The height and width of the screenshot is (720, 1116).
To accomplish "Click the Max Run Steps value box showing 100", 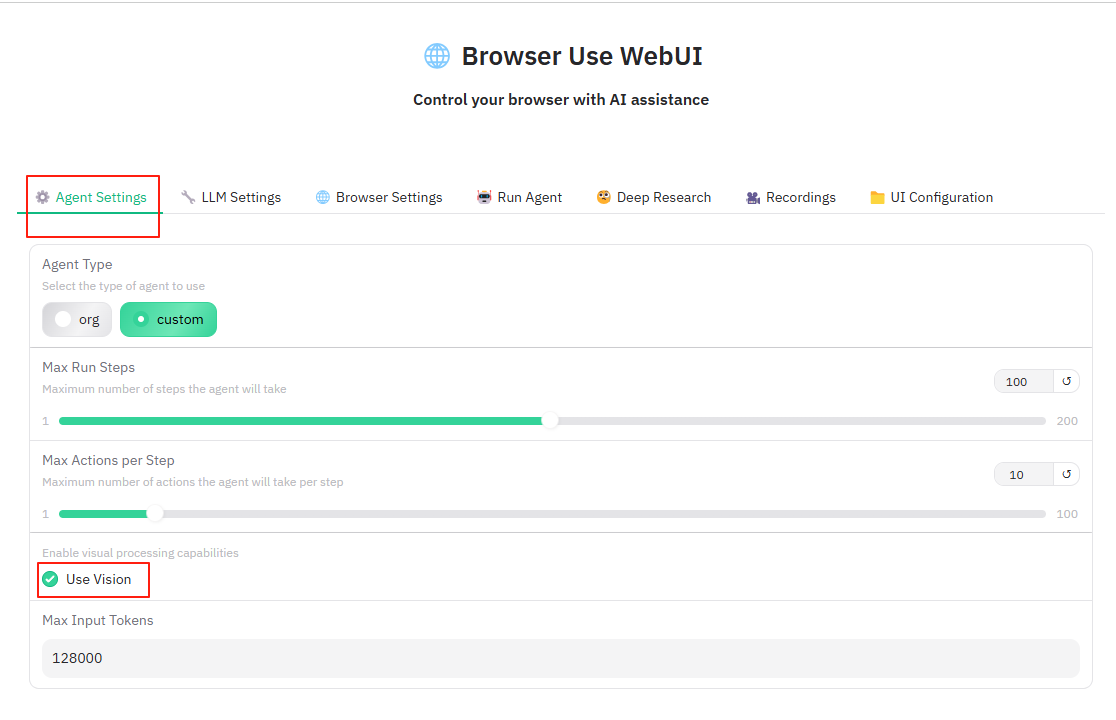I will (x=1018, y=381).
